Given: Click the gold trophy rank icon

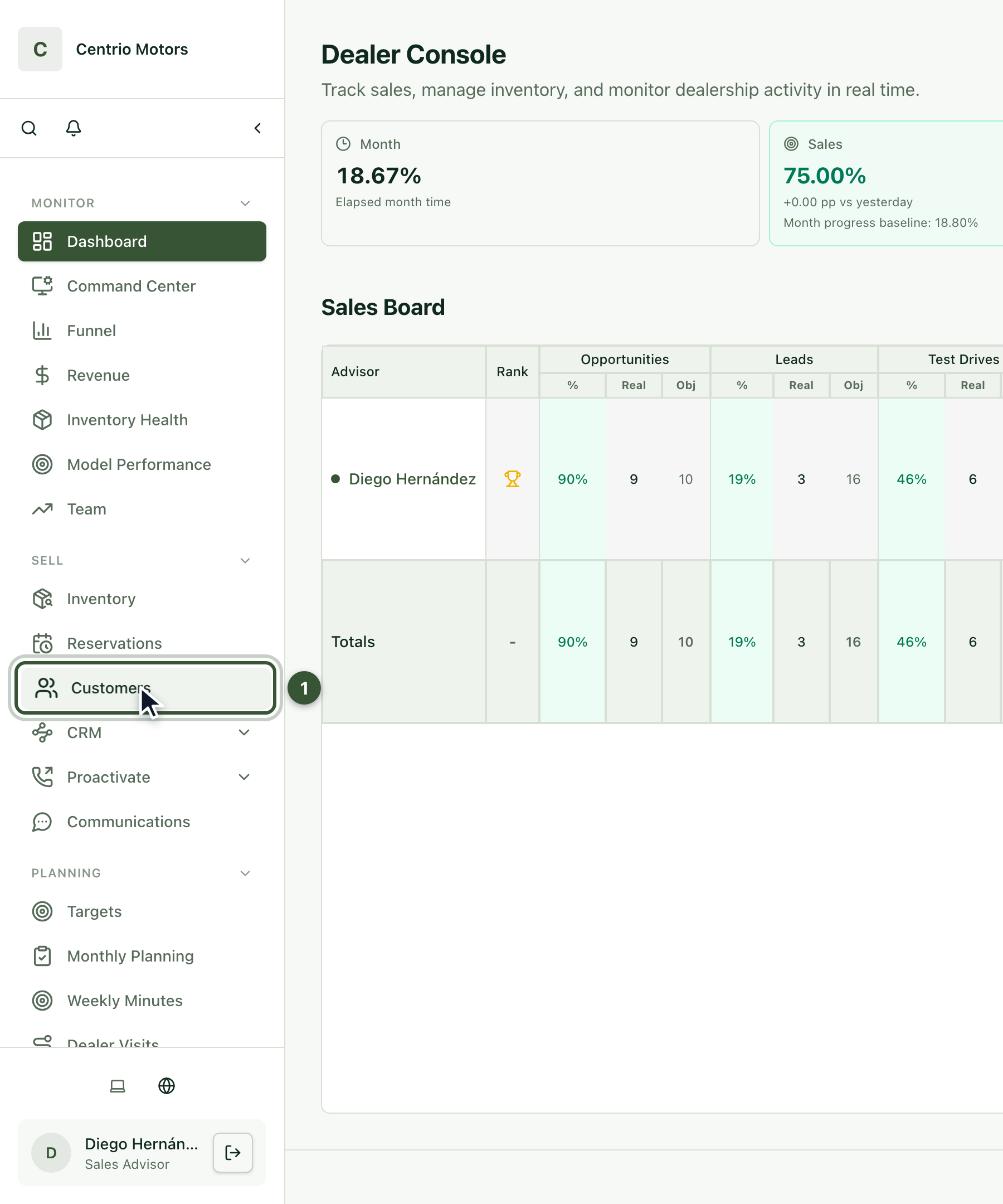Looking at the screenshot, I should pos(513,479).
